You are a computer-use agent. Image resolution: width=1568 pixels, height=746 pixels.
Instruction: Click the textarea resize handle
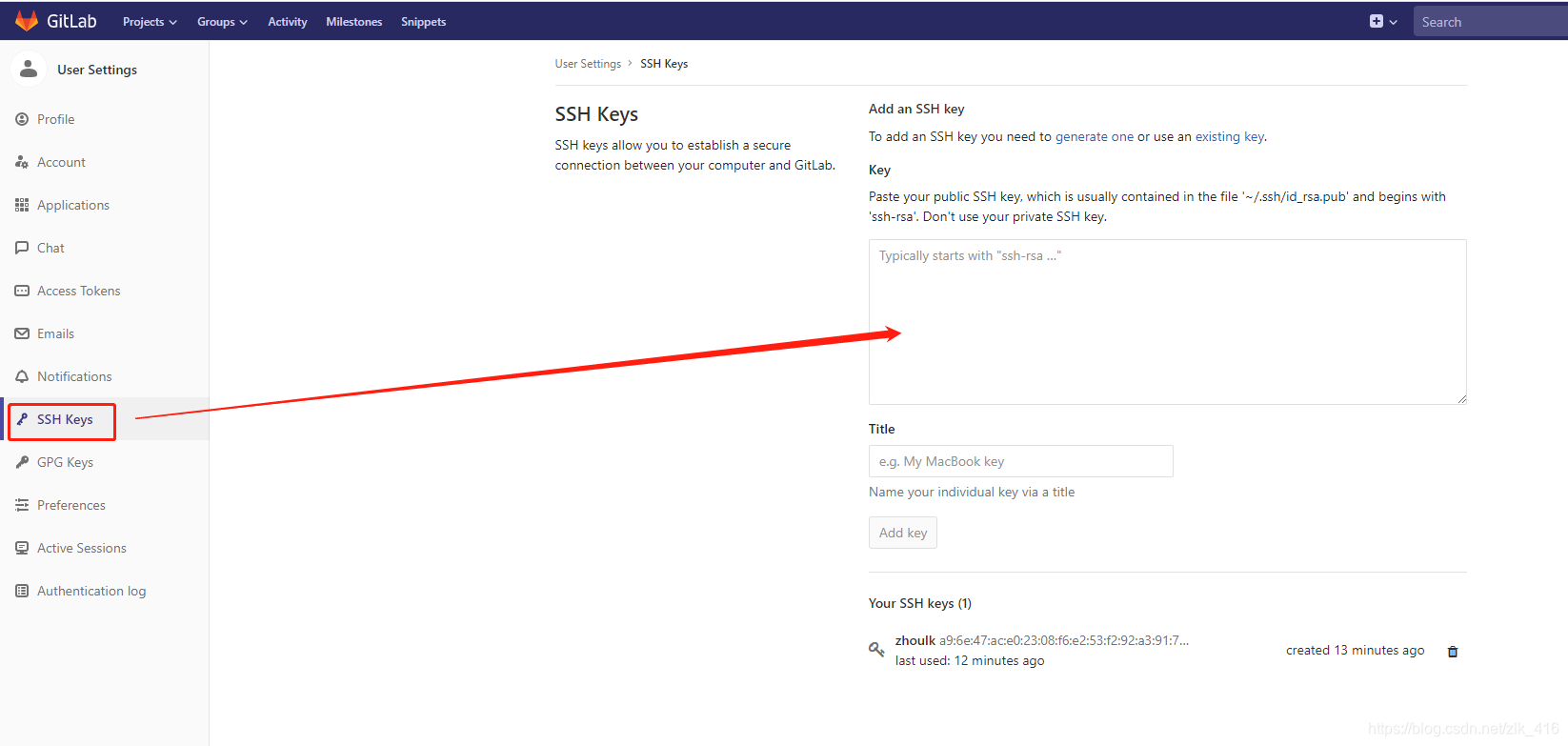(1461, 398)
